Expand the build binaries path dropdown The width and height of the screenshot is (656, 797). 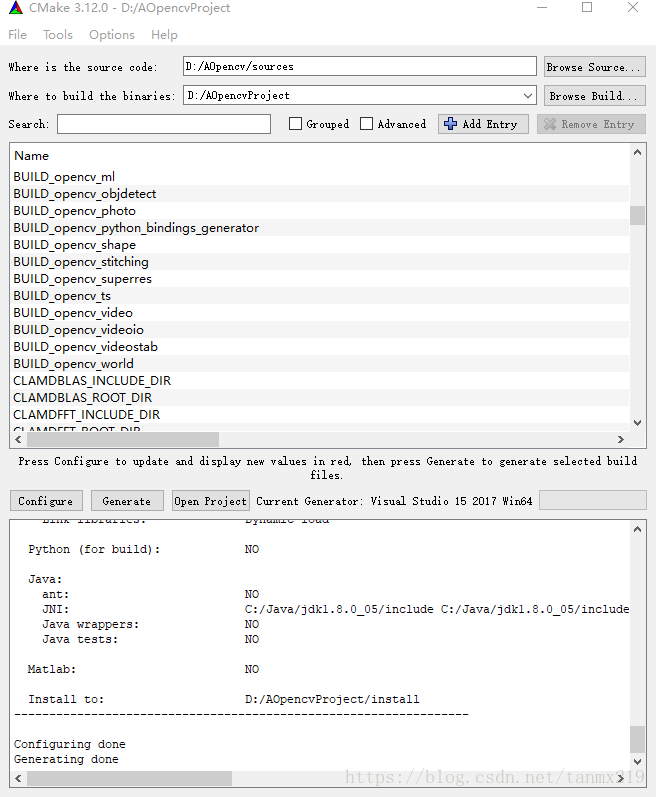(x=528, y=96)
